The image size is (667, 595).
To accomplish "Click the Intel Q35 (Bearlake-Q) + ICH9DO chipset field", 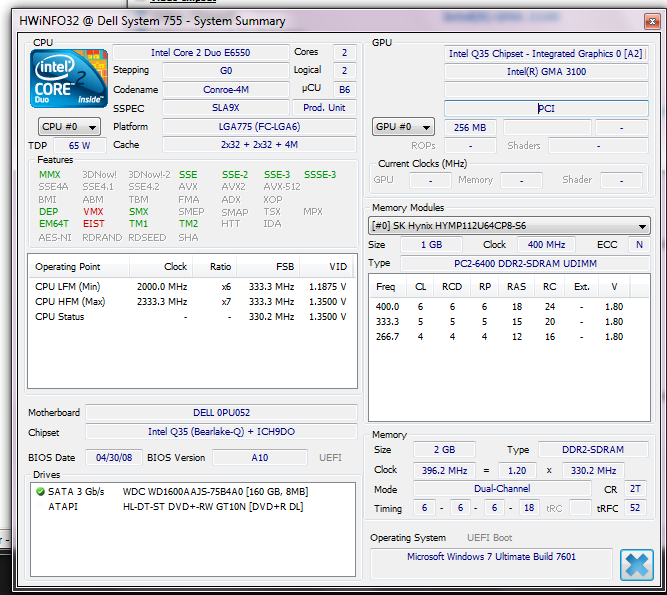I will 221,432.
